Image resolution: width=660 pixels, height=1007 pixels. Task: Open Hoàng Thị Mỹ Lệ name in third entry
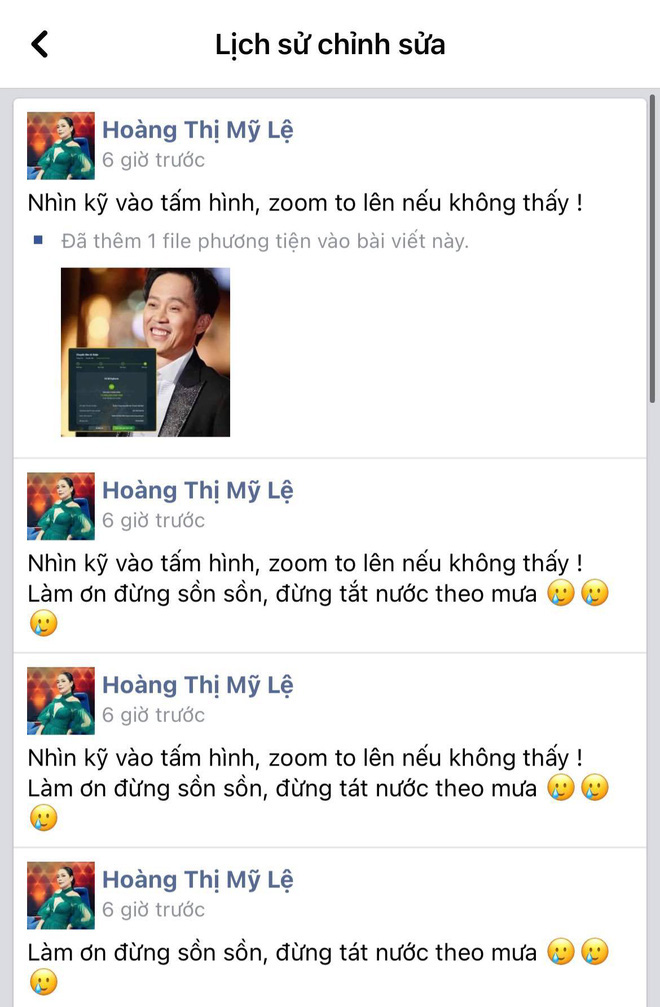(198, 685)
